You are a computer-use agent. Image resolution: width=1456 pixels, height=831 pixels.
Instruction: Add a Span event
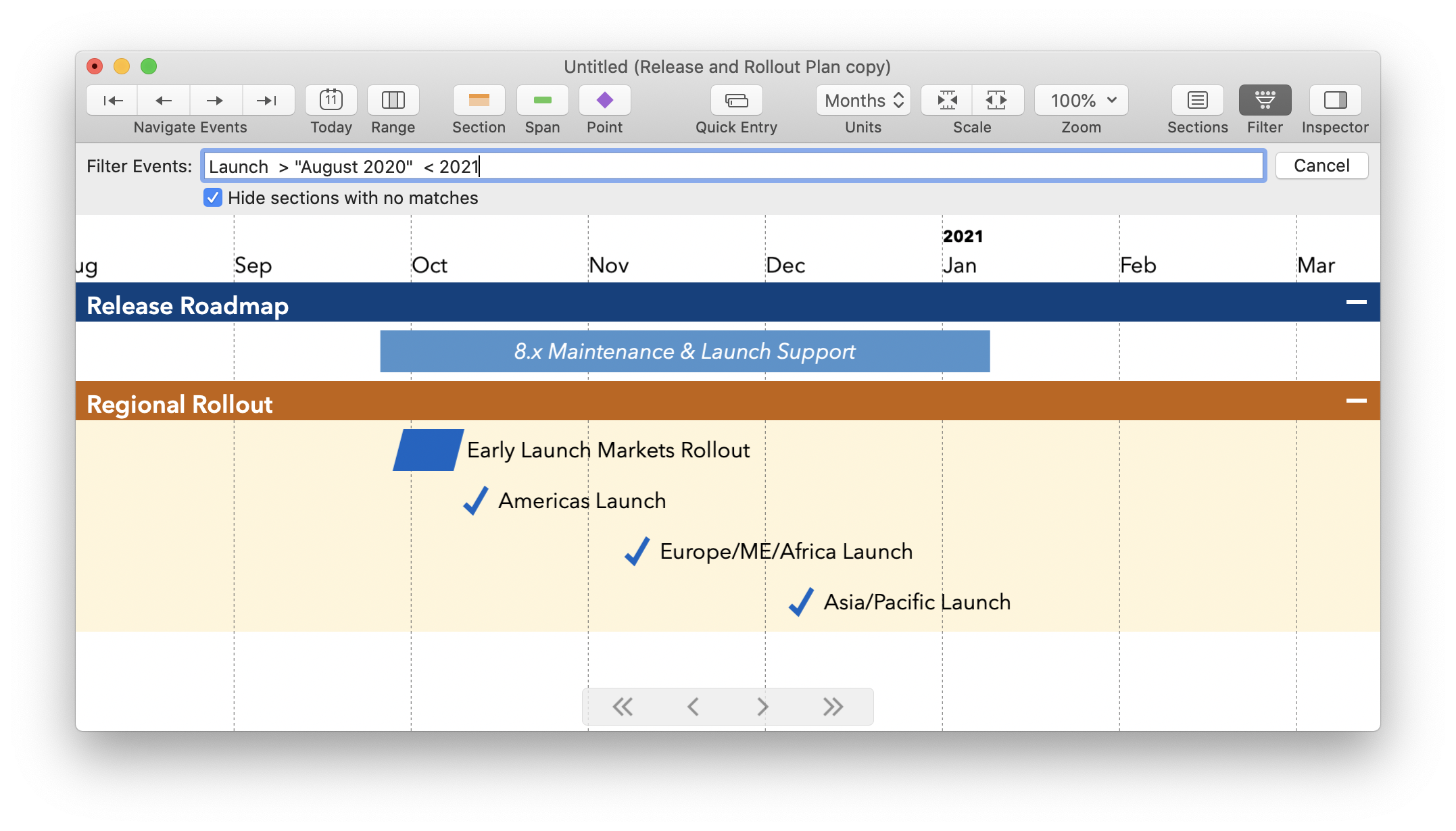click(x=541, y=100)
